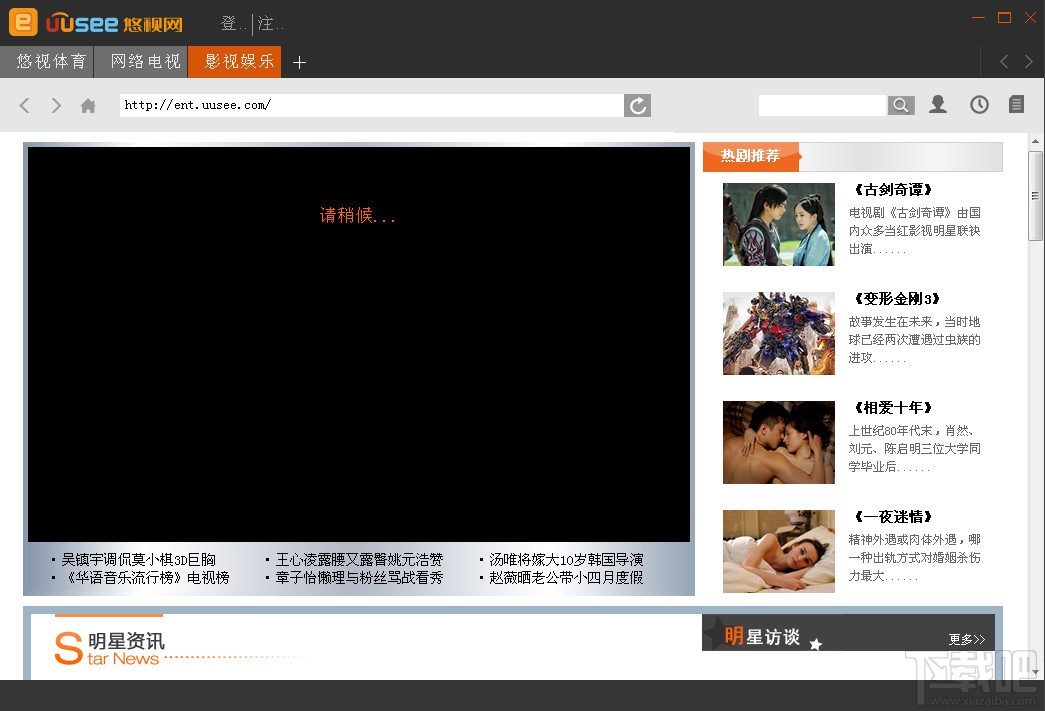The width and height of the screenshot is (1045, 711).
Task: Click the 登录 login link
Action: [230, 23]
